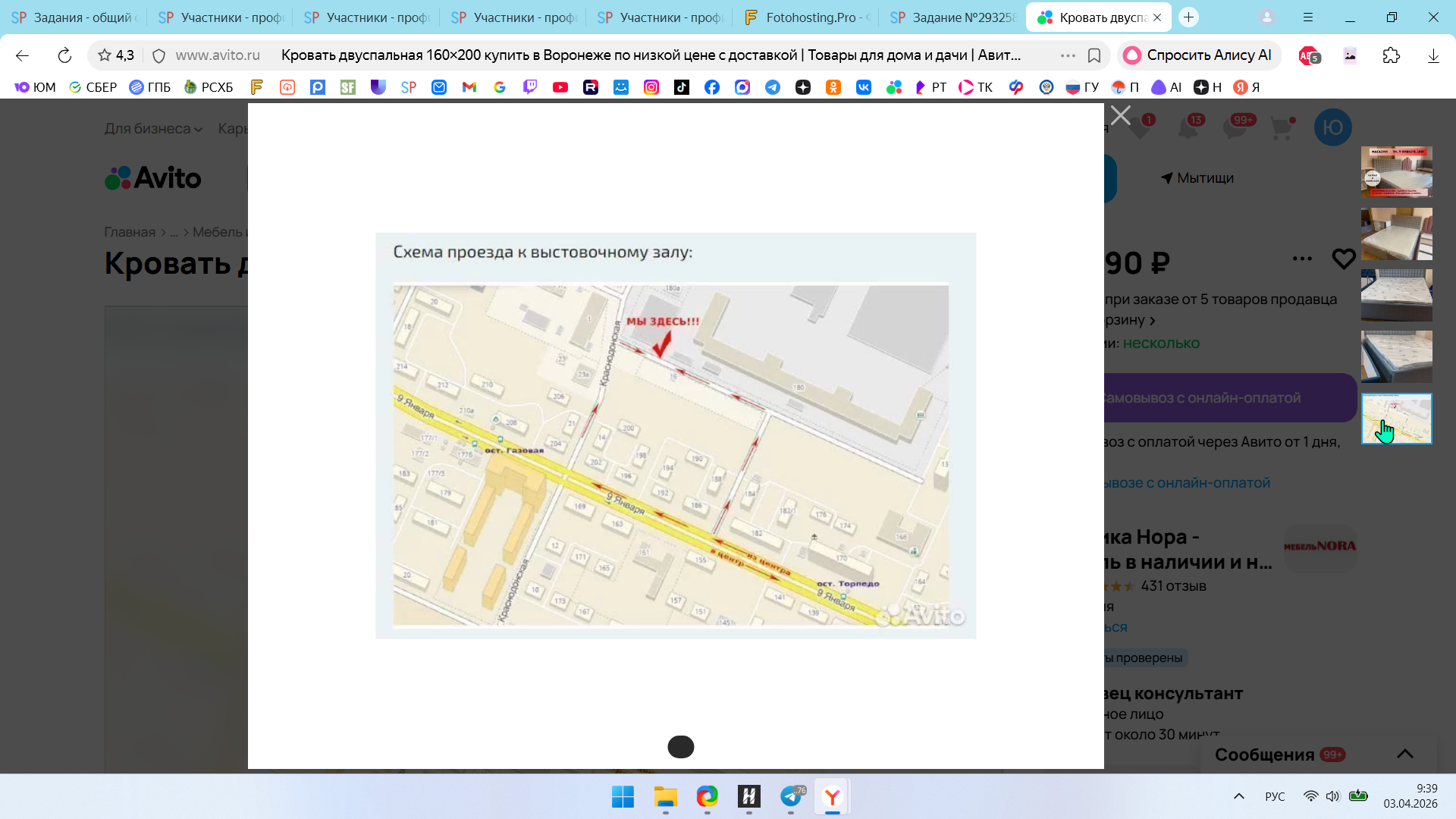Expand the Сообщения chat panel
The width and height of the screenshot is (1456, 819).
(1404, 754)
